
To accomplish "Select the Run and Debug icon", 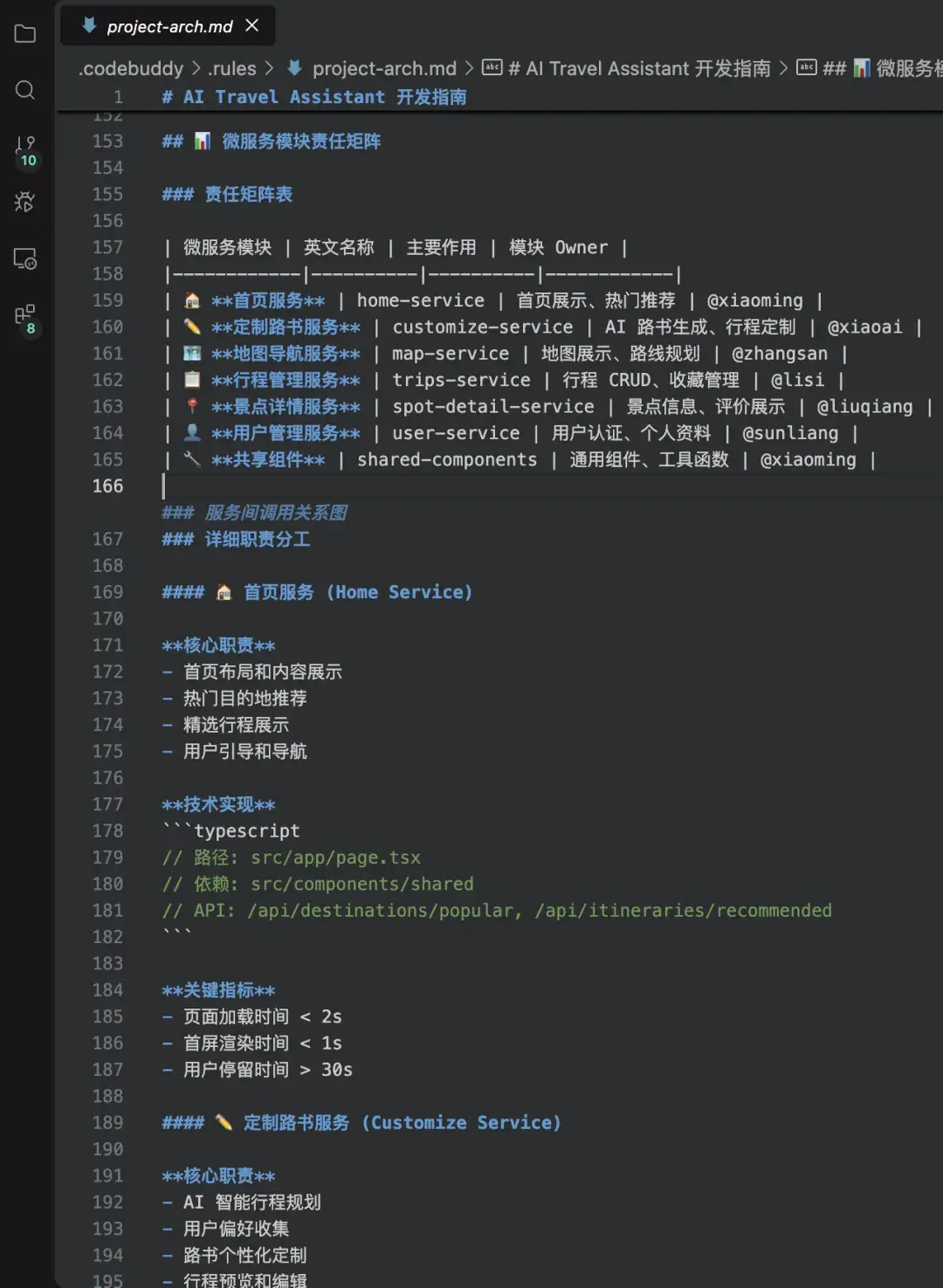I will (x=24, y=203).
